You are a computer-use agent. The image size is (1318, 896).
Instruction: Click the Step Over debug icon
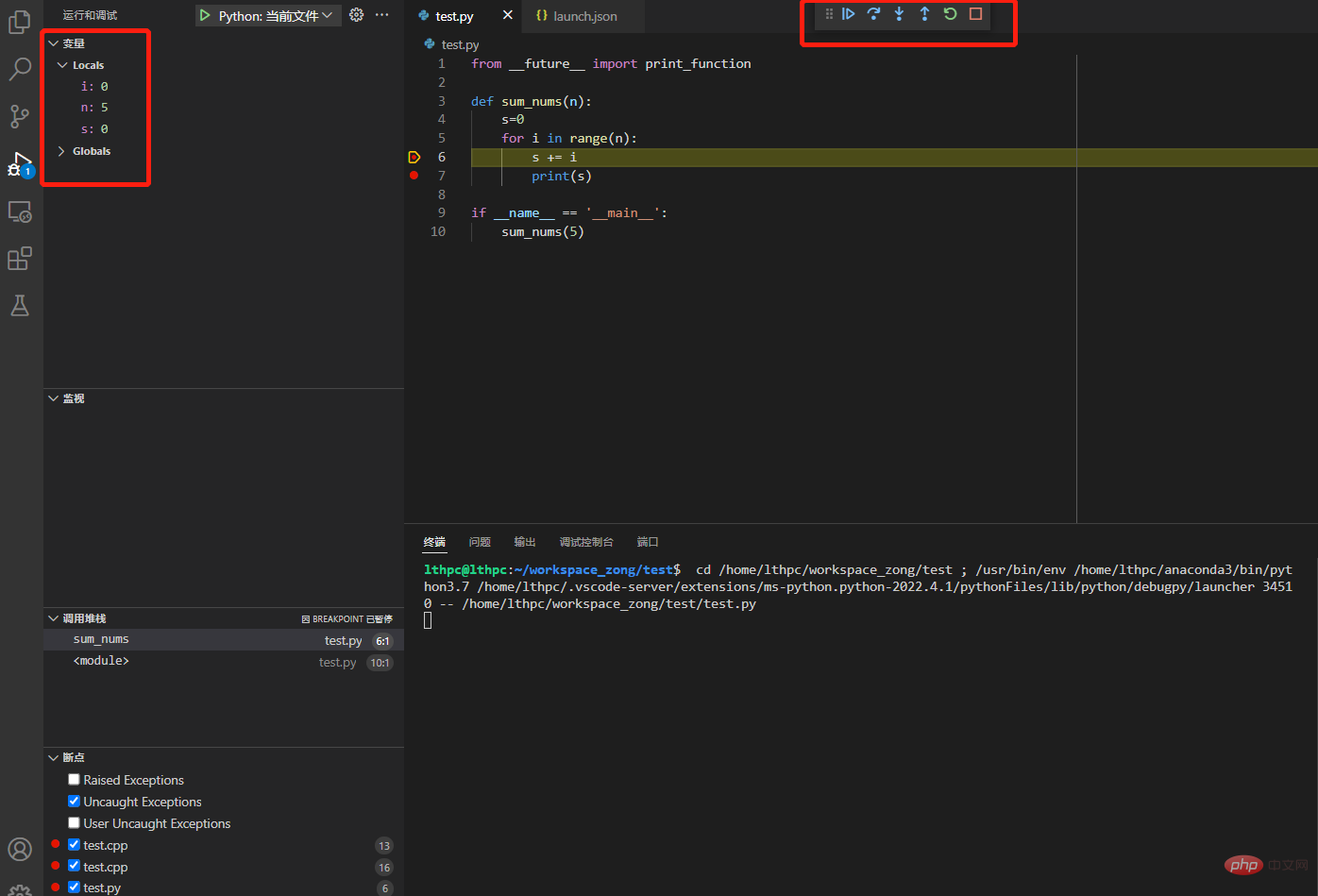point(873,14)
